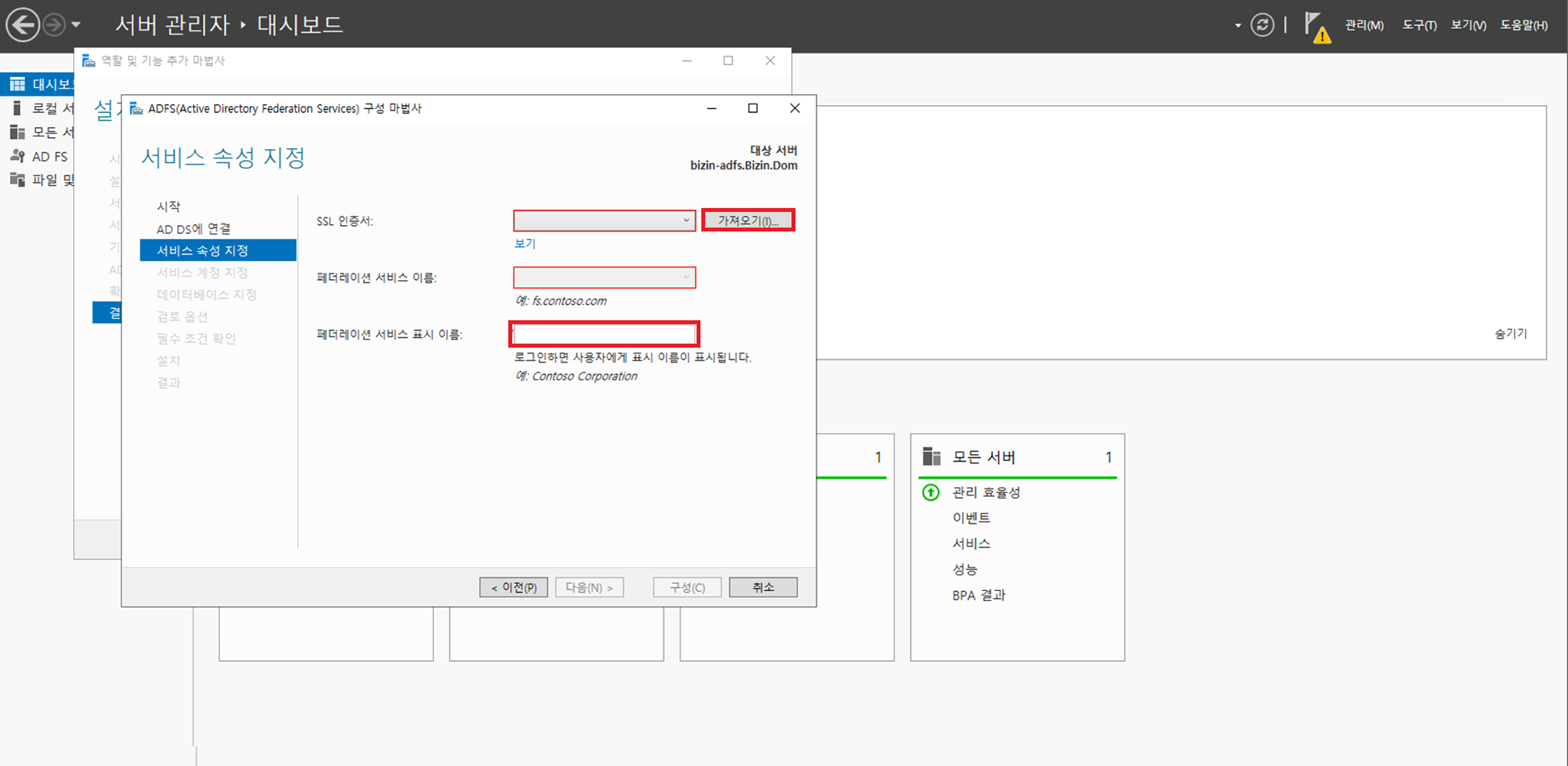Open the 도구(T) menu
Viewport: 1568px width, 766px height.
tap(1419, 25)
